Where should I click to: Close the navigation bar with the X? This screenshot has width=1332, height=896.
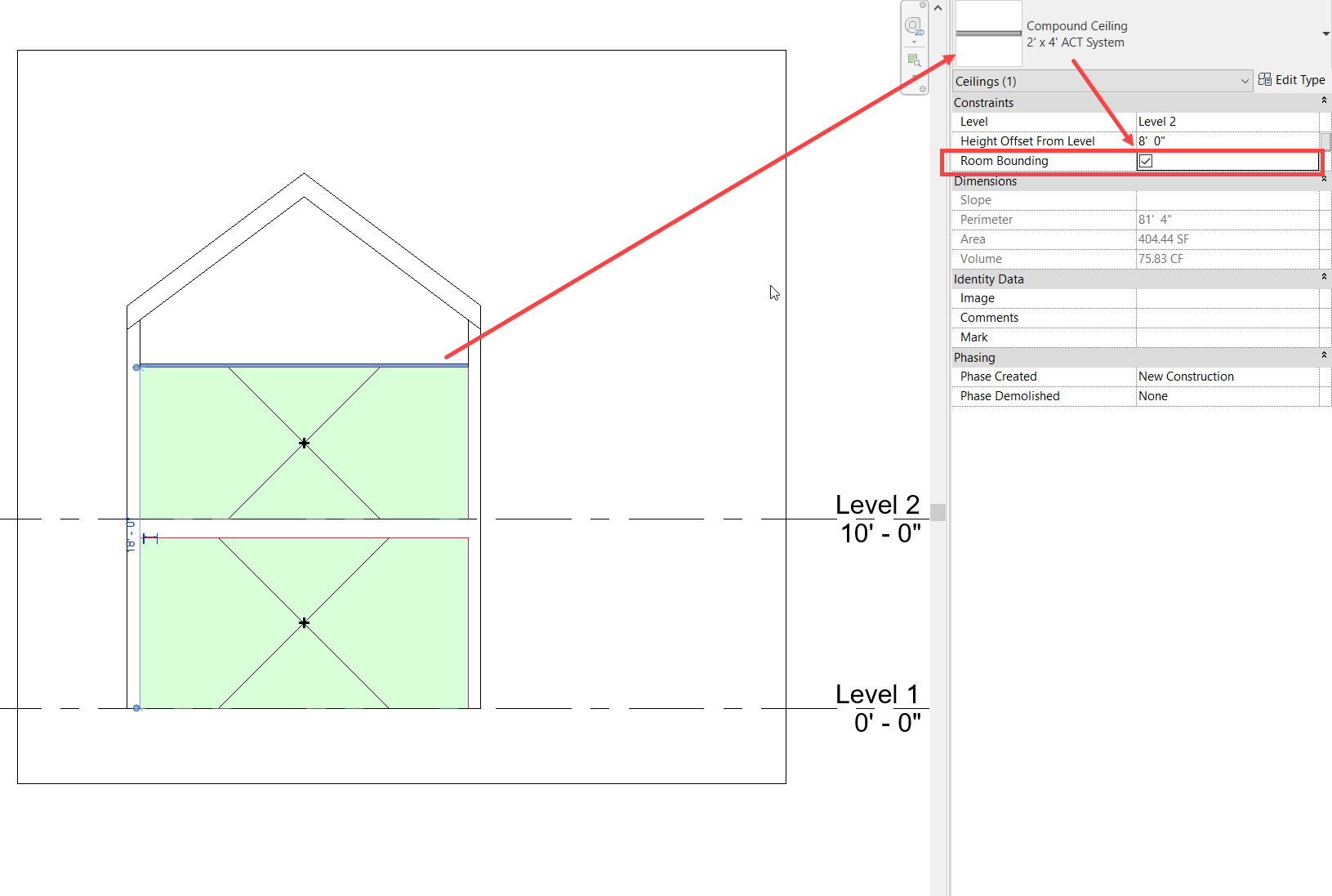click(923, 5)
